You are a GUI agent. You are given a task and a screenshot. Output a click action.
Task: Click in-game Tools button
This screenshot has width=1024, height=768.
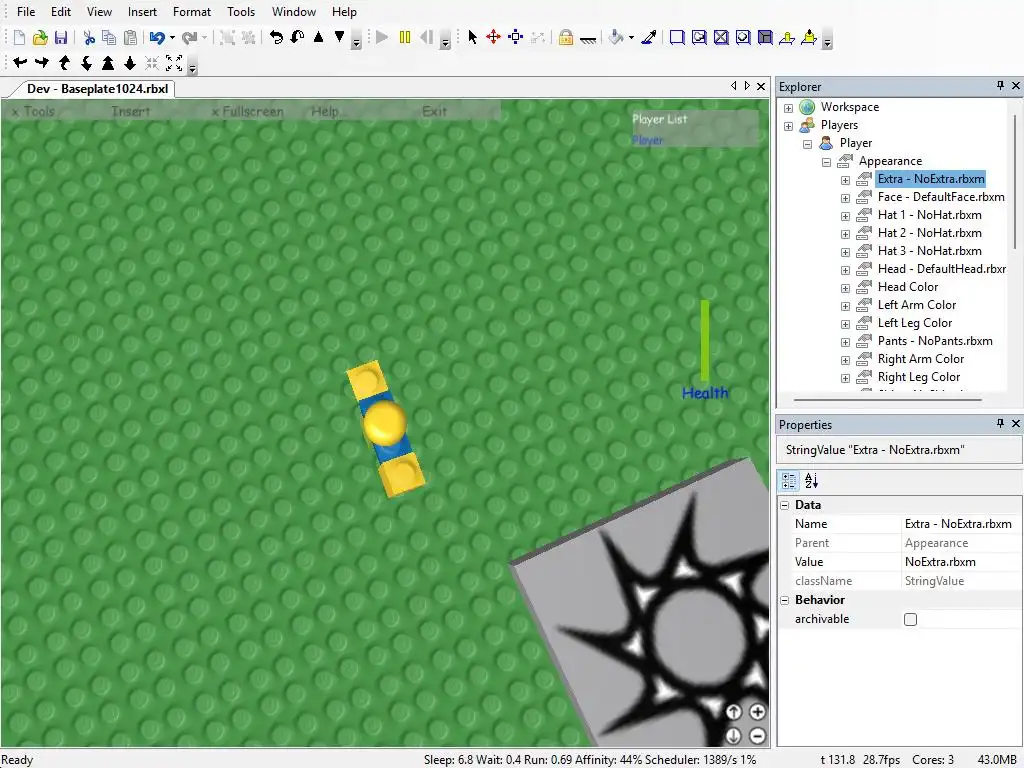(x=33, y=112)
